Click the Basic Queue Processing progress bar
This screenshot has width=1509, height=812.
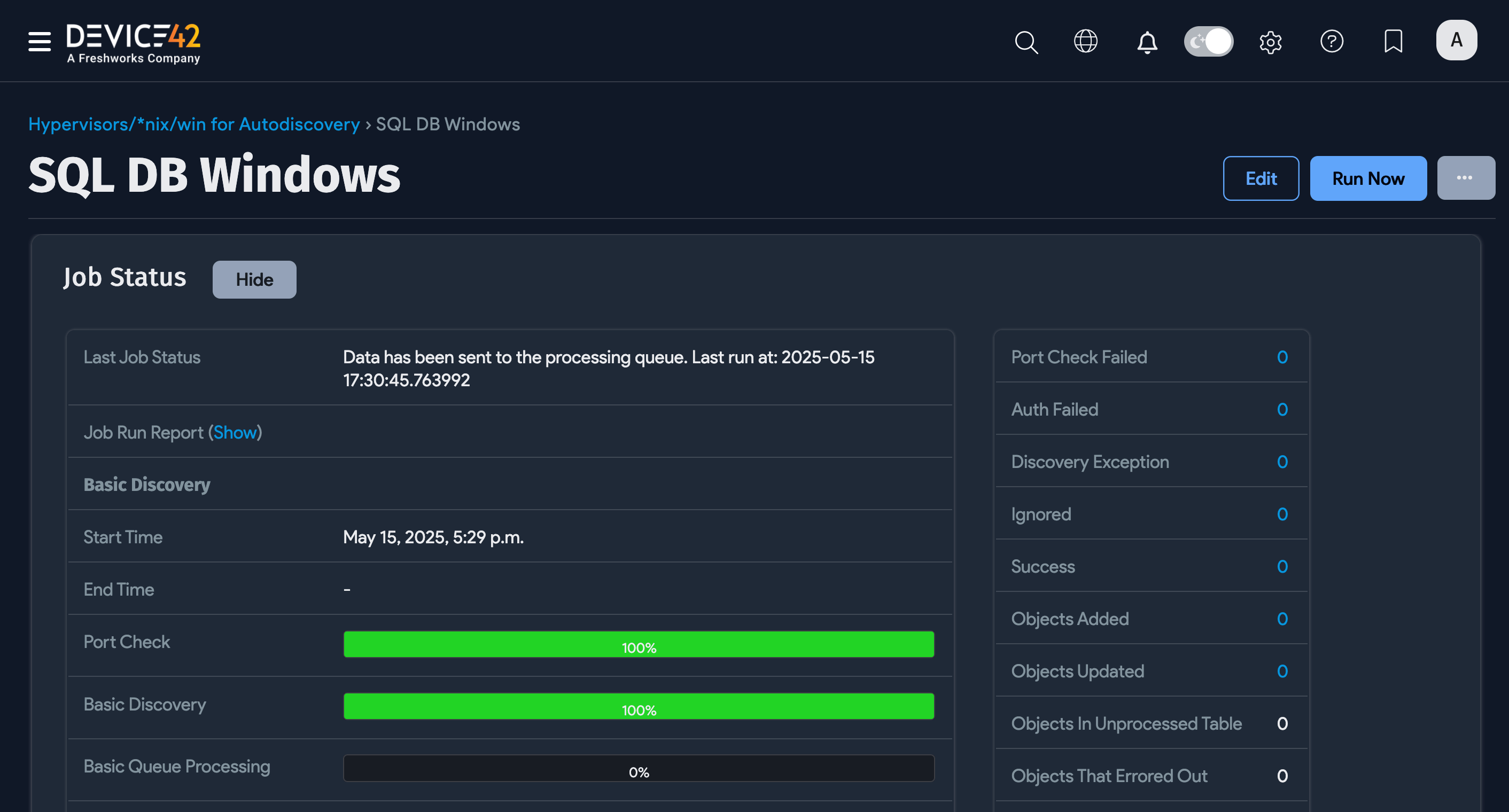click(639, 769)
